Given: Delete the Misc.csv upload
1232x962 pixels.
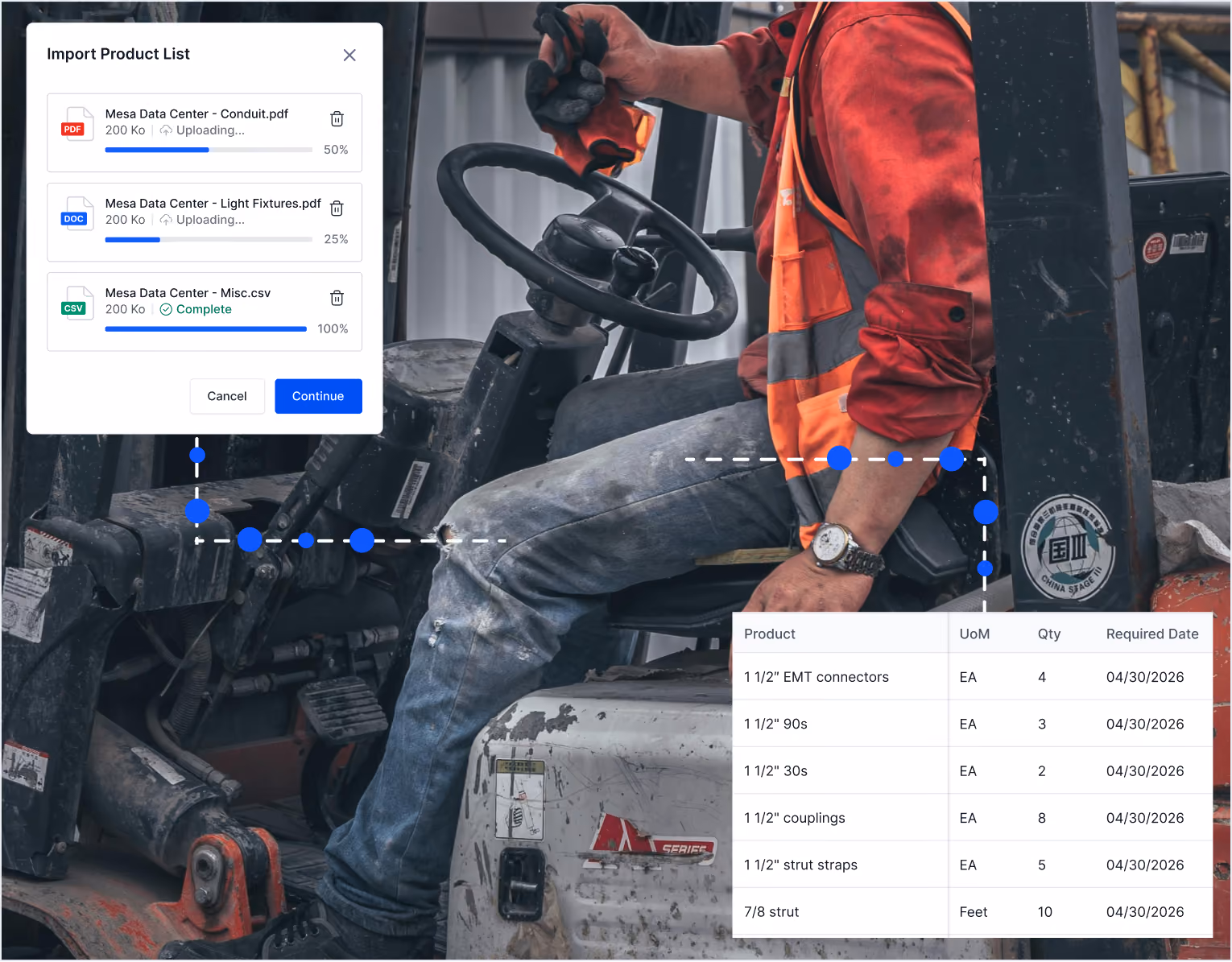Looking at the screenshot, I should [337, 298].
